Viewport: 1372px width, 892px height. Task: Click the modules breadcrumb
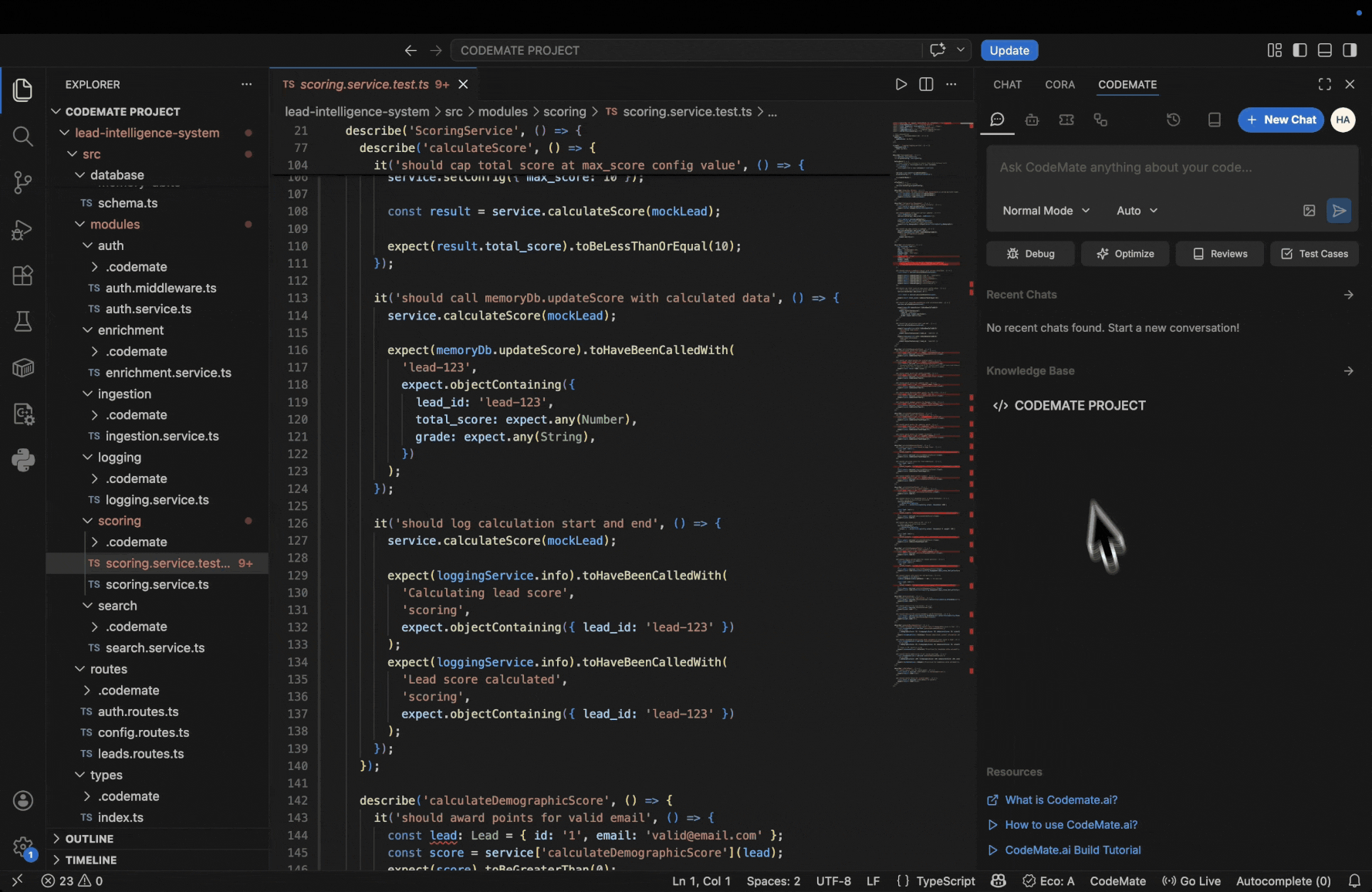pos(502,112)
